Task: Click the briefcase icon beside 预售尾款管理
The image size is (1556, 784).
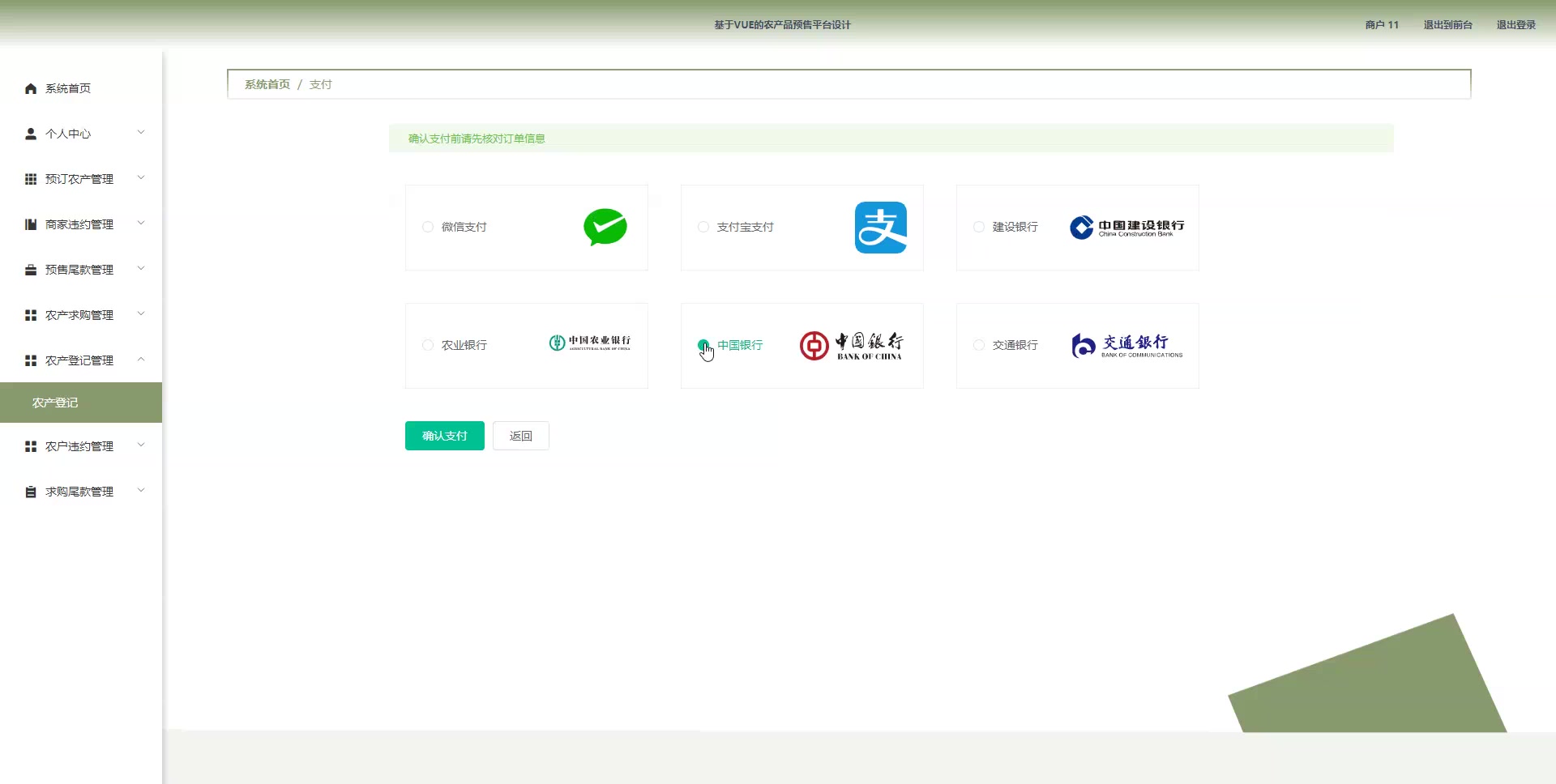Action: (x=31, y=270)
